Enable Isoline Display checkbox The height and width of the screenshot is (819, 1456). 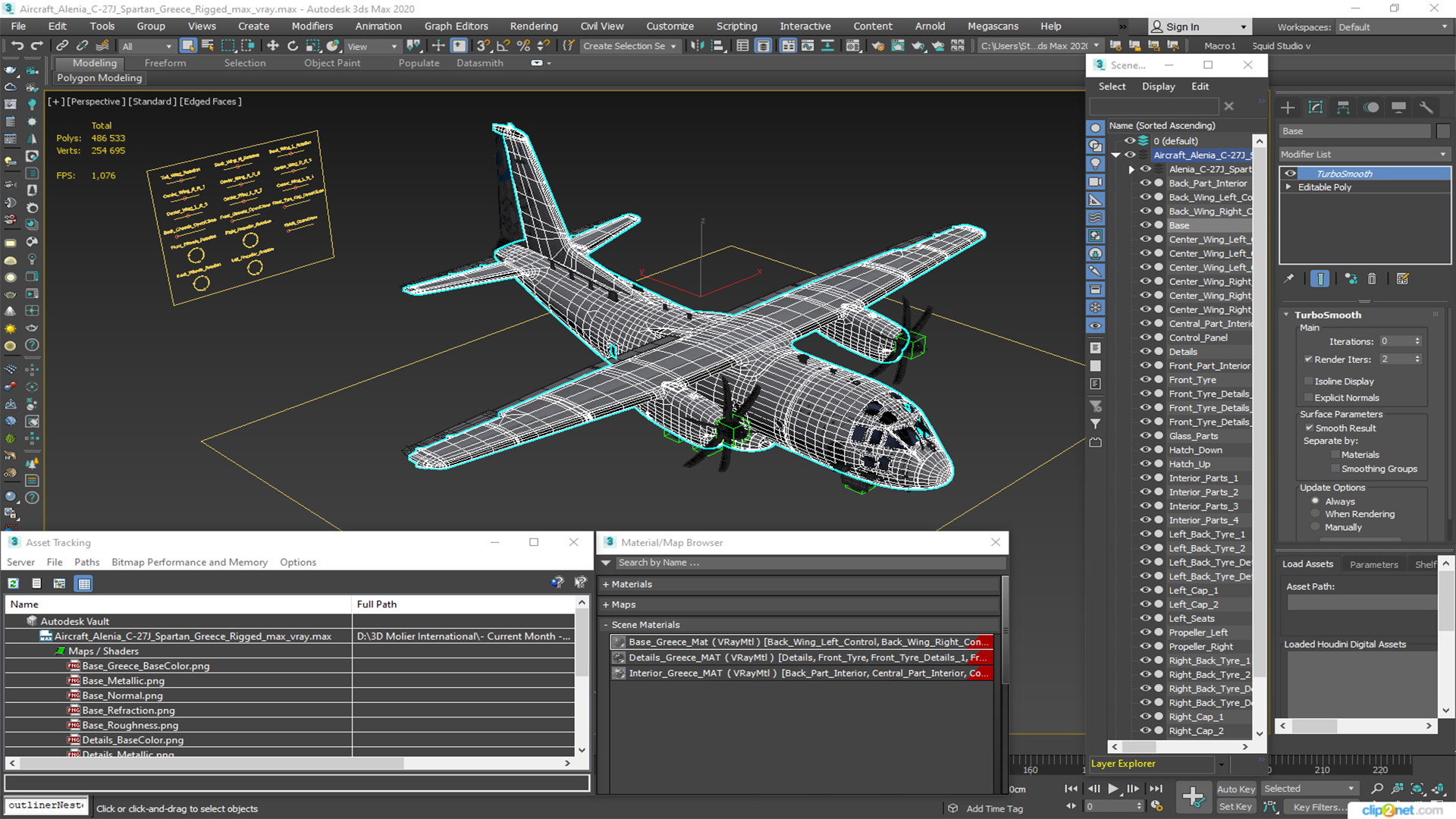click(x=1308, y=381)
